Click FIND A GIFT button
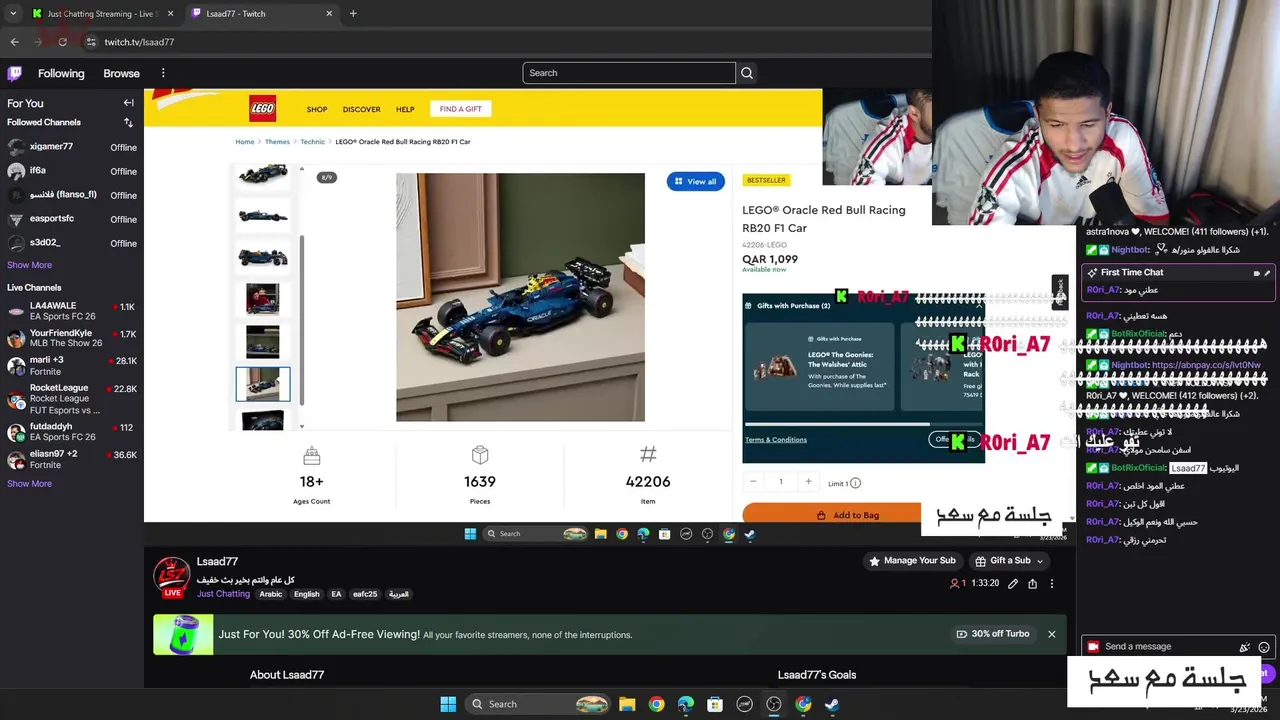The image size is (1280, 720). (460, 109)
